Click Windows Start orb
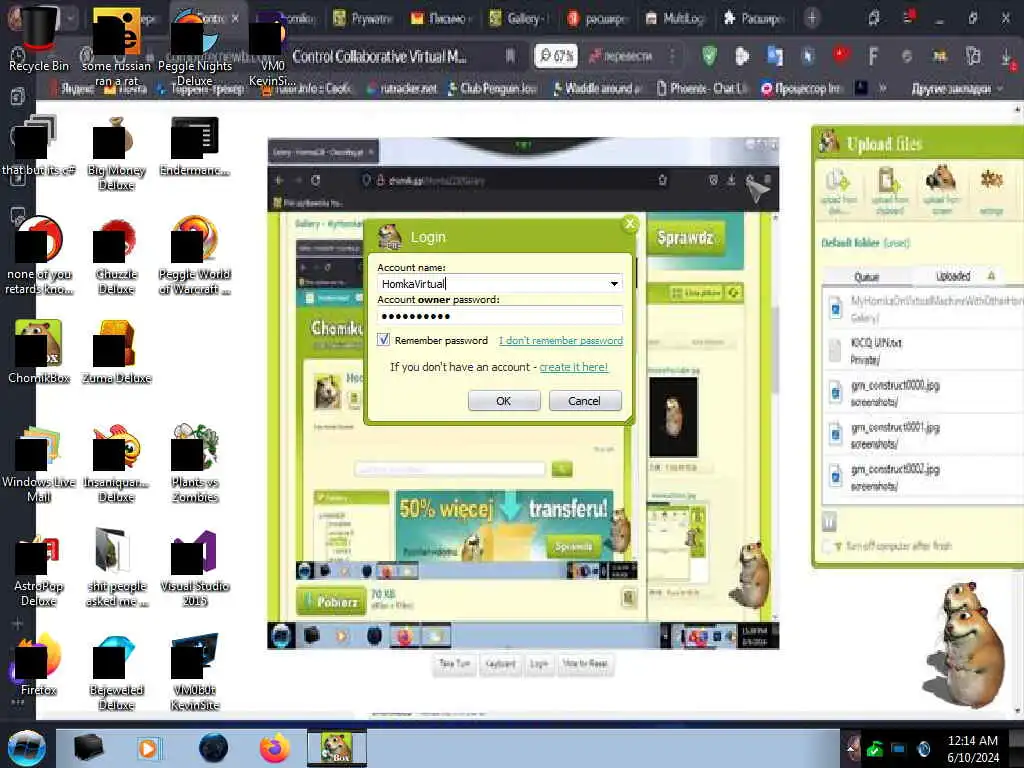Viewport: 1024px width, 768px height. tap(27, 748)
